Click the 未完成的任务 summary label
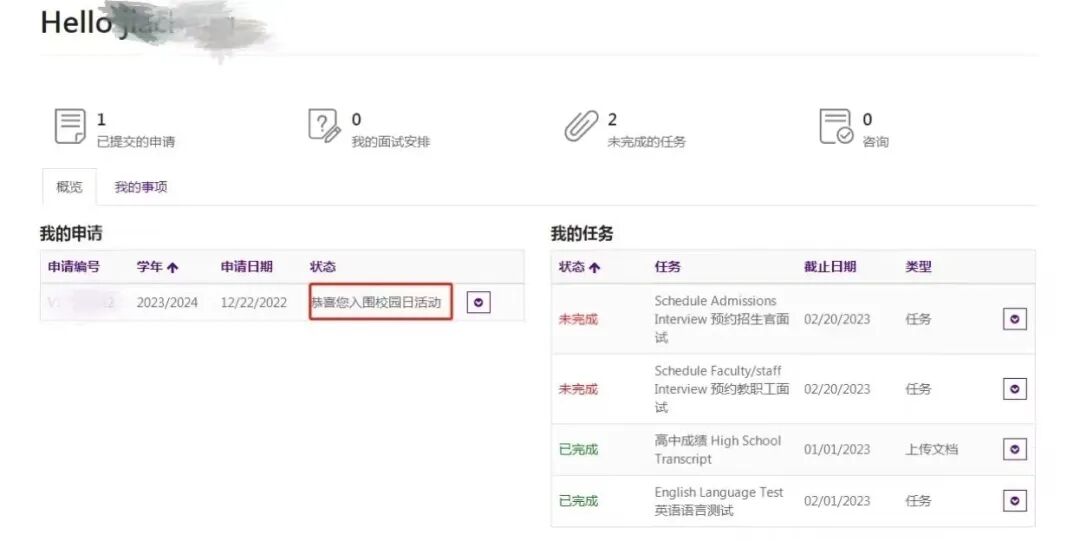Screen dimensions: 1080x541 coord(646,142)
